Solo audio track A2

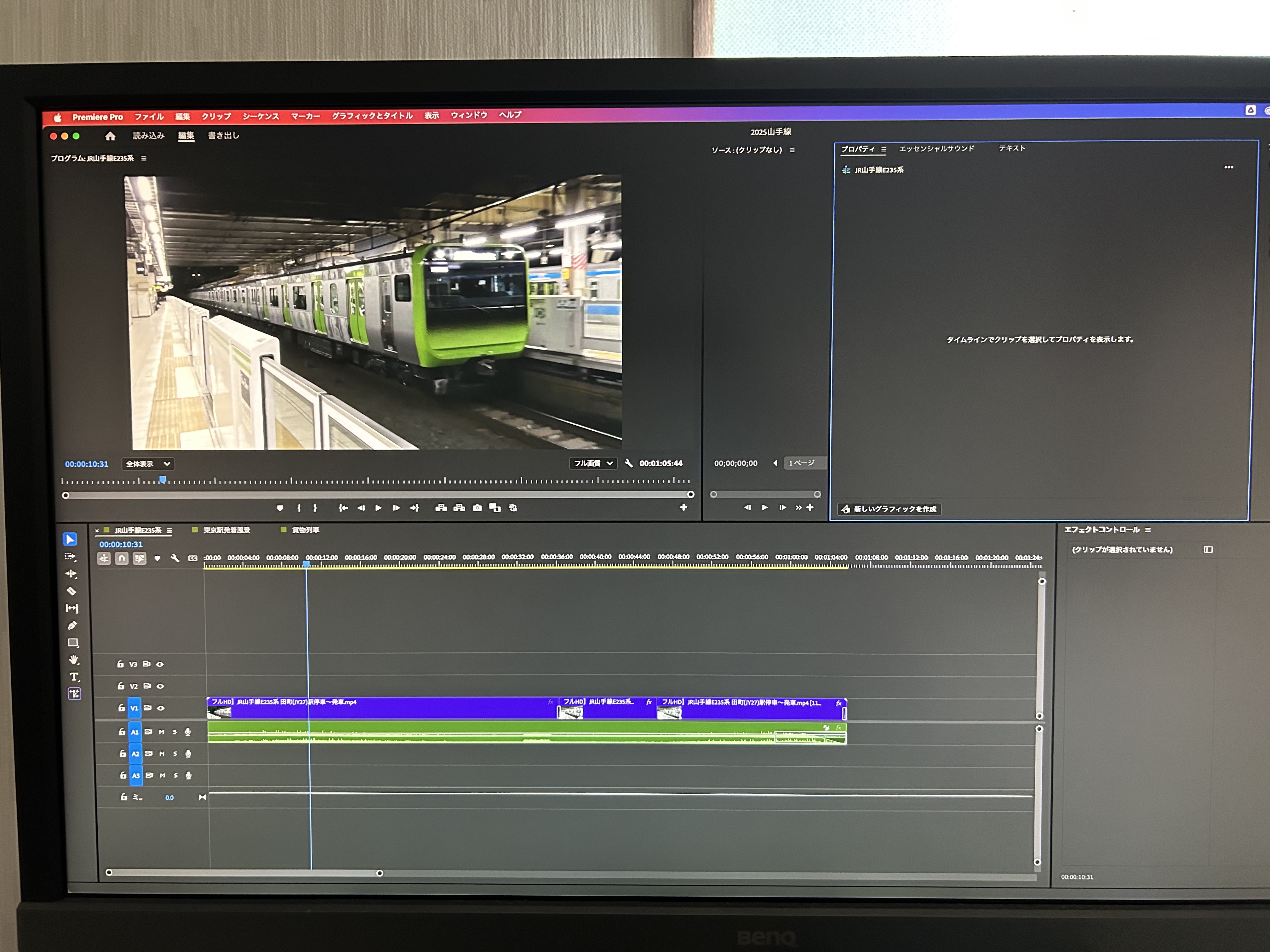pyautogui.click(x=175, y=753)
